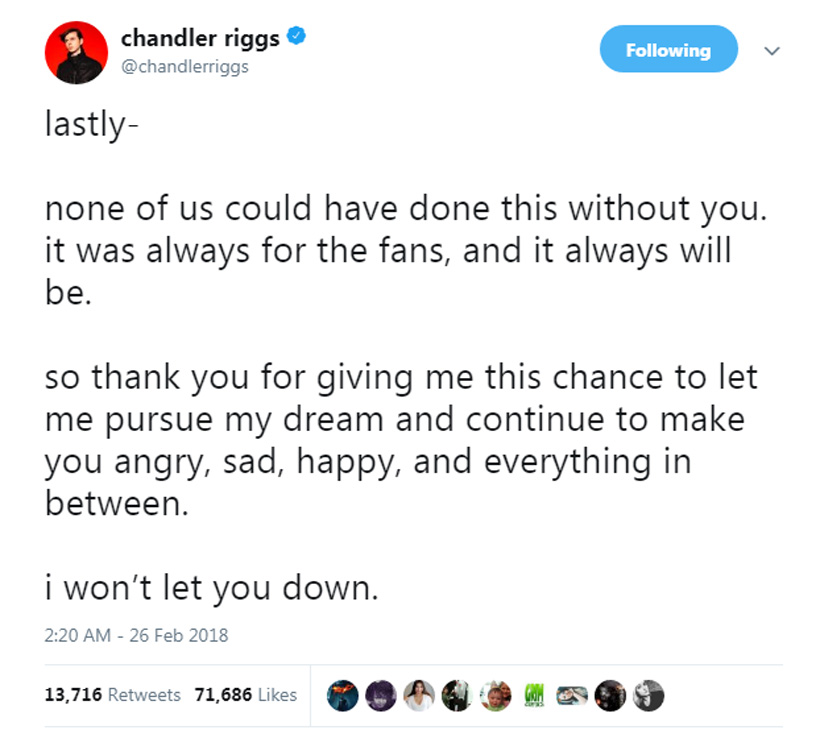This screenshot has width=820, height=730.
Task: Open the tweet options dropdown chevron
Action: 771,50
